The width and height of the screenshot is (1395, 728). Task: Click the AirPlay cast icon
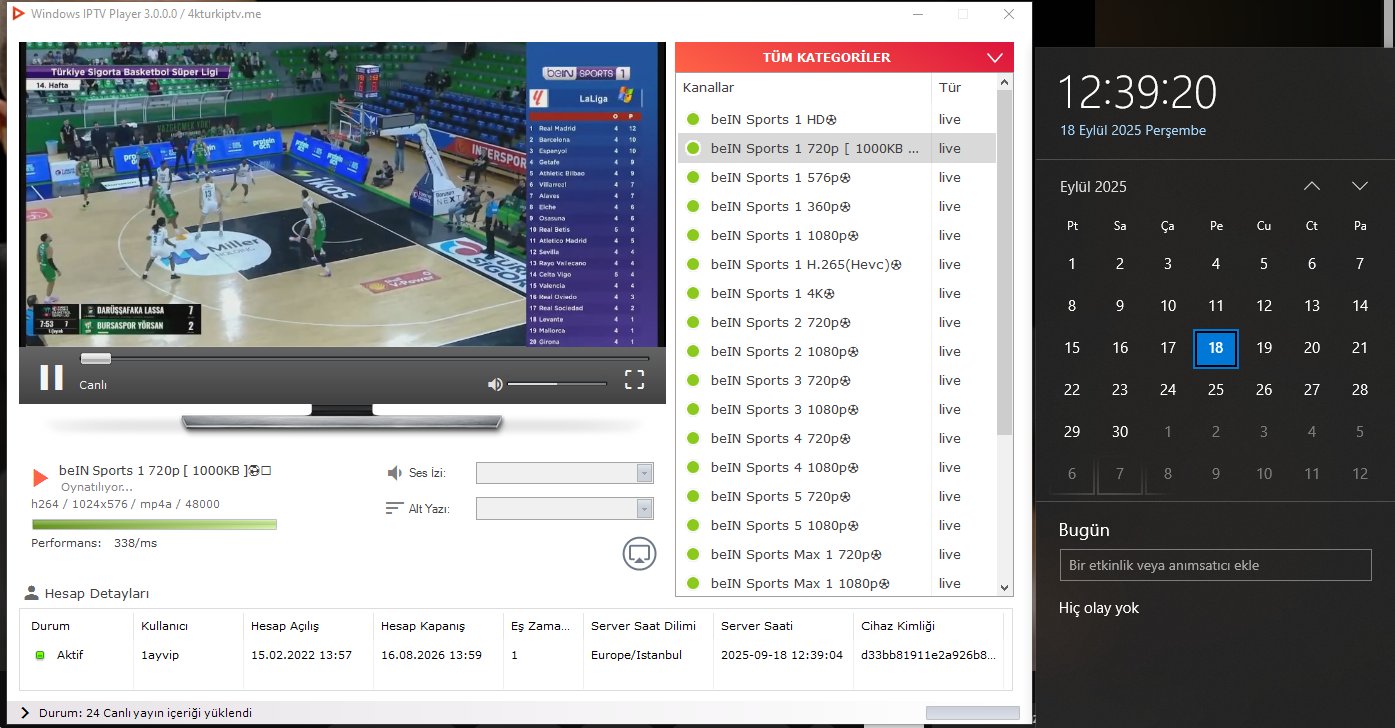tap(639, 553)
